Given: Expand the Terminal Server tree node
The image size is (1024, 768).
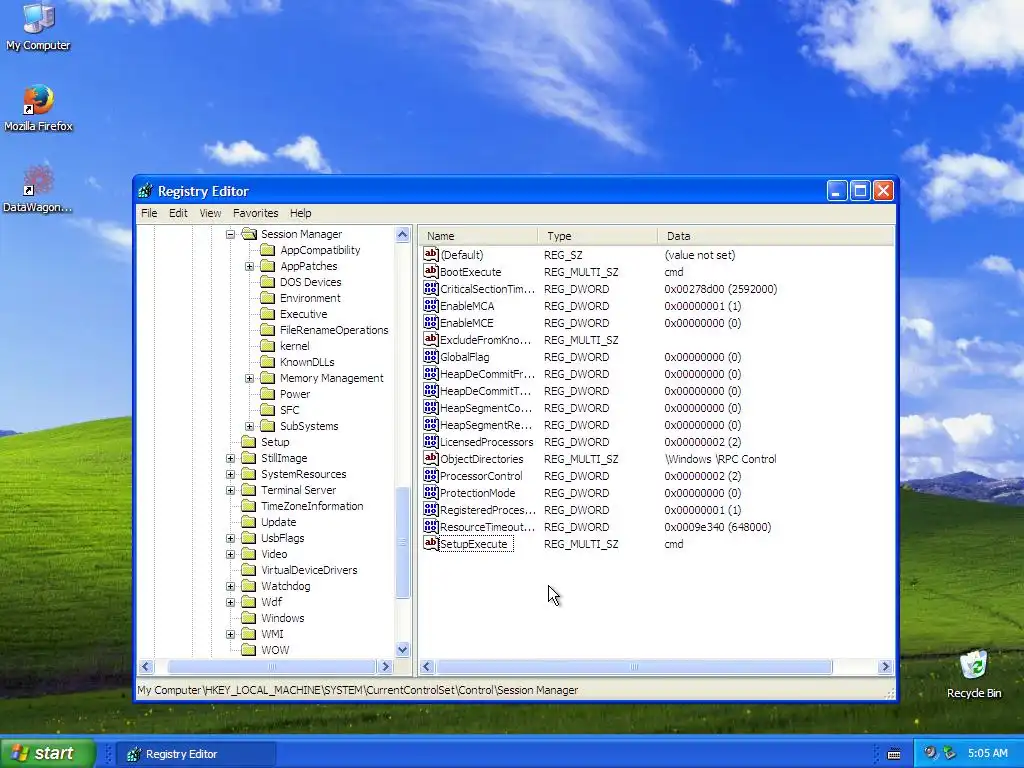Looking at the screenshot, I should tap(231, 490).
